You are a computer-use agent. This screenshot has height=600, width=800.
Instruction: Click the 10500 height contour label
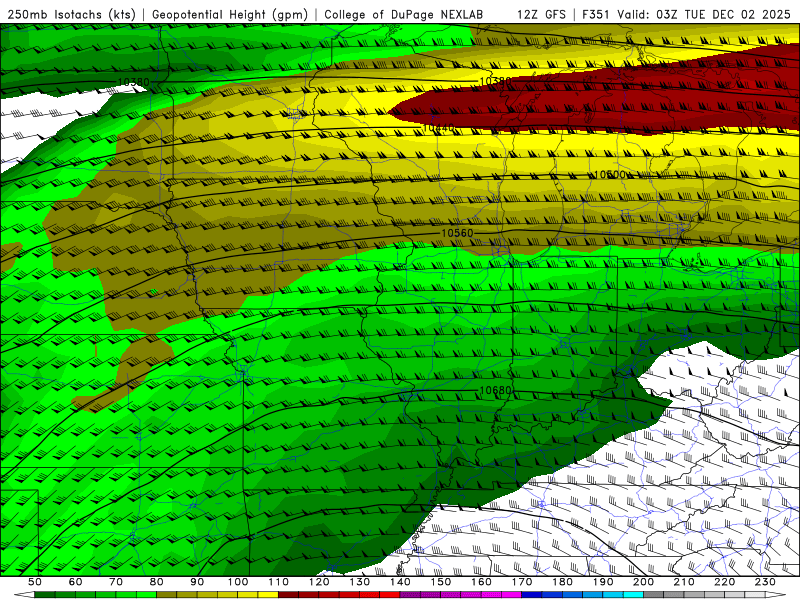tap(610, 174)
